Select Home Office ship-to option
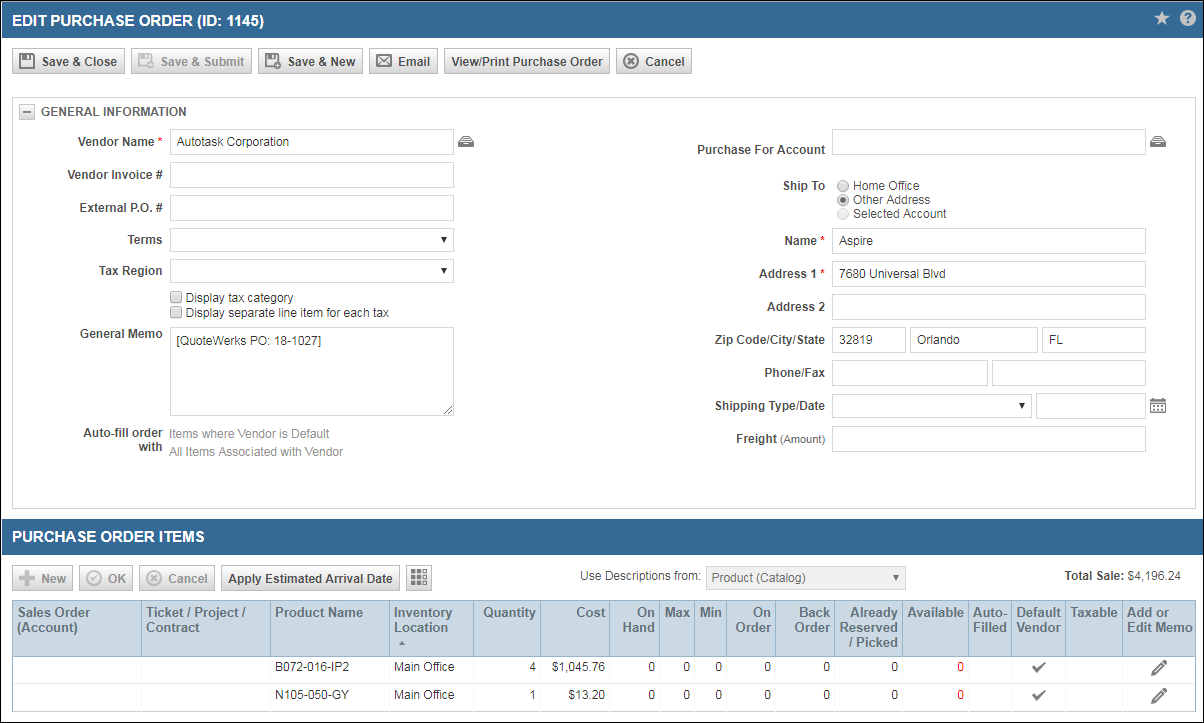The image size is (1204, 723). click(843, 186)
